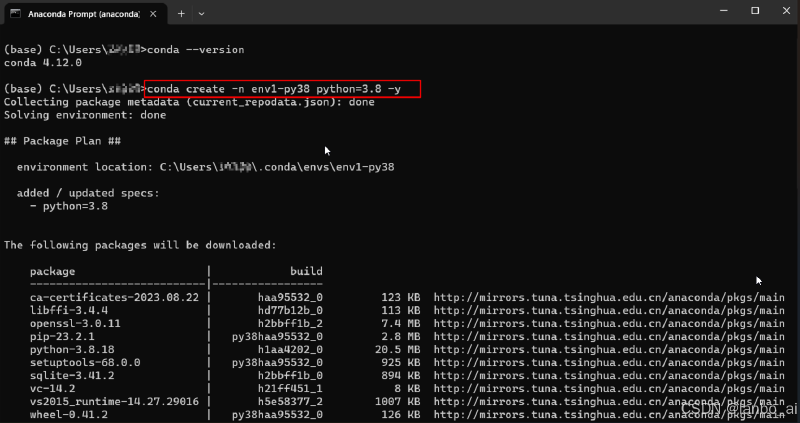800x423 pixels.
Task: Close the terminal window
Action: pyautogui.click(x=786, y=11)
